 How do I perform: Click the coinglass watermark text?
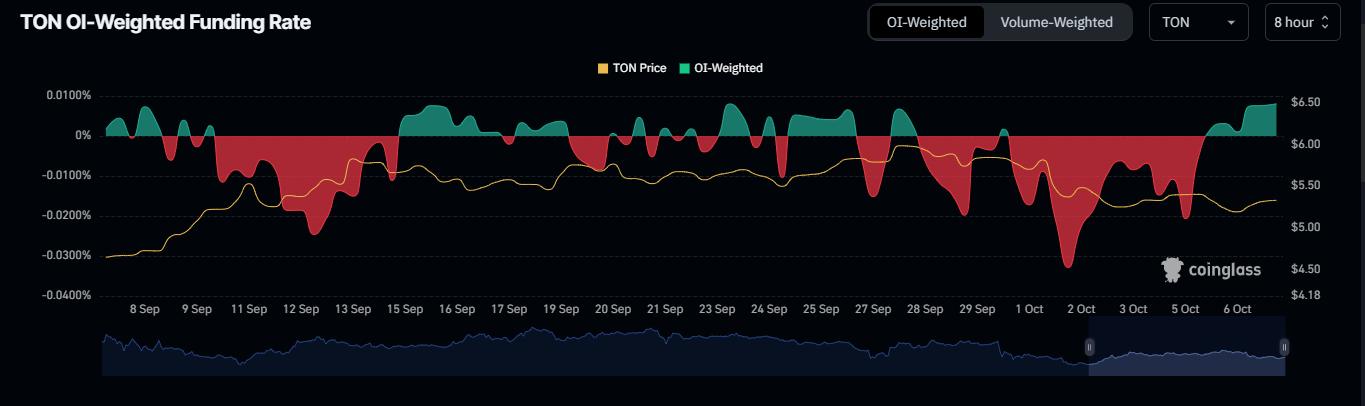[x=1224, y=270]
